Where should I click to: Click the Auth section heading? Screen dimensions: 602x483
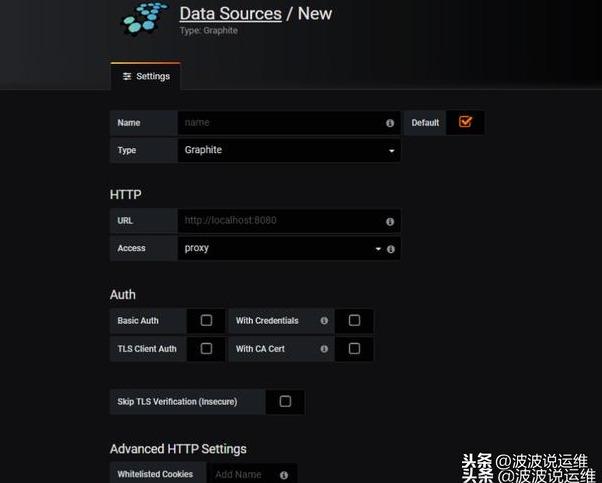pyautogui.click(x=123, y=295)
